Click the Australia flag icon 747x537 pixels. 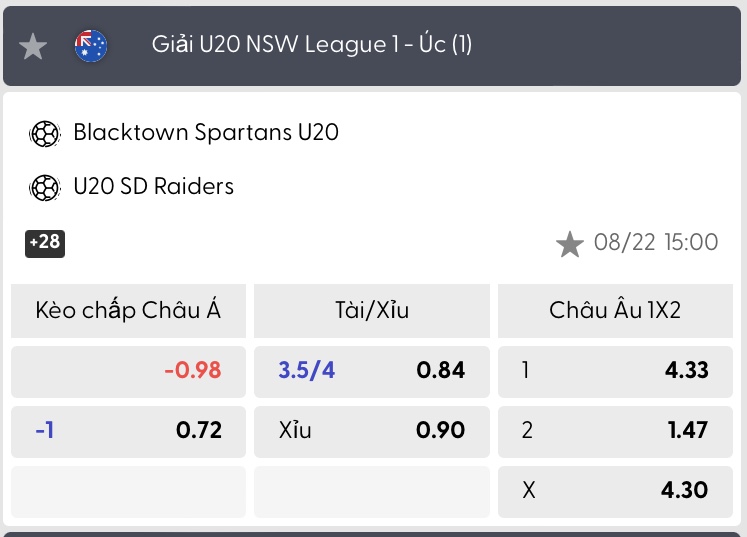pos(91,46)
